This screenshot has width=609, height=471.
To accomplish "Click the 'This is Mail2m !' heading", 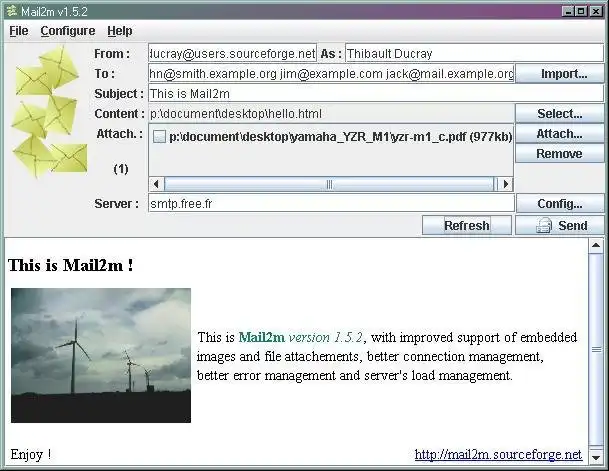I will tap(70, 265).
